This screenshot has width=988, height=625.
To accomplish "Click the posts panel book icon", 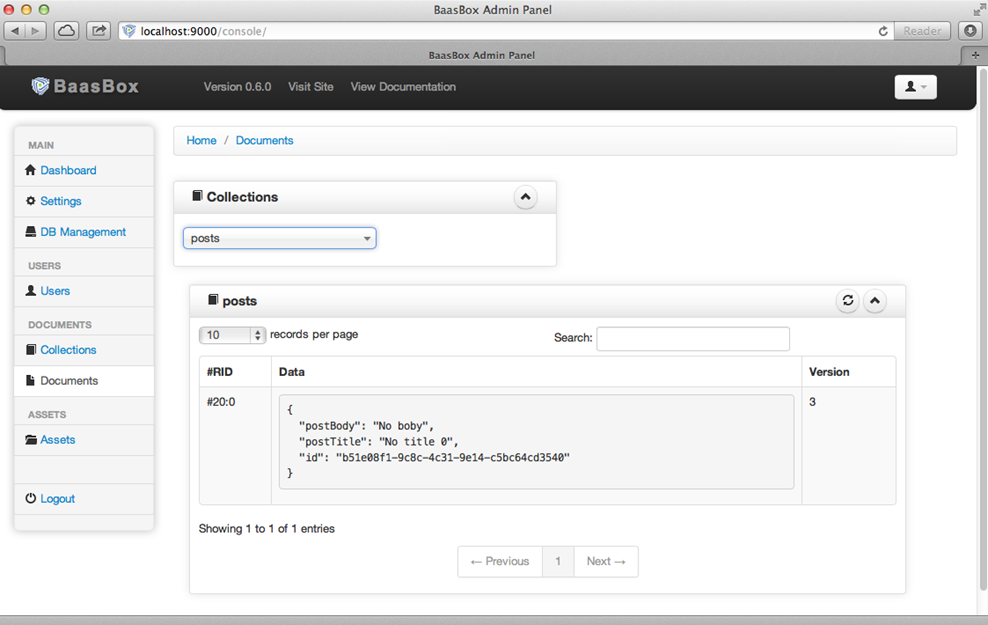I will 213,300.
